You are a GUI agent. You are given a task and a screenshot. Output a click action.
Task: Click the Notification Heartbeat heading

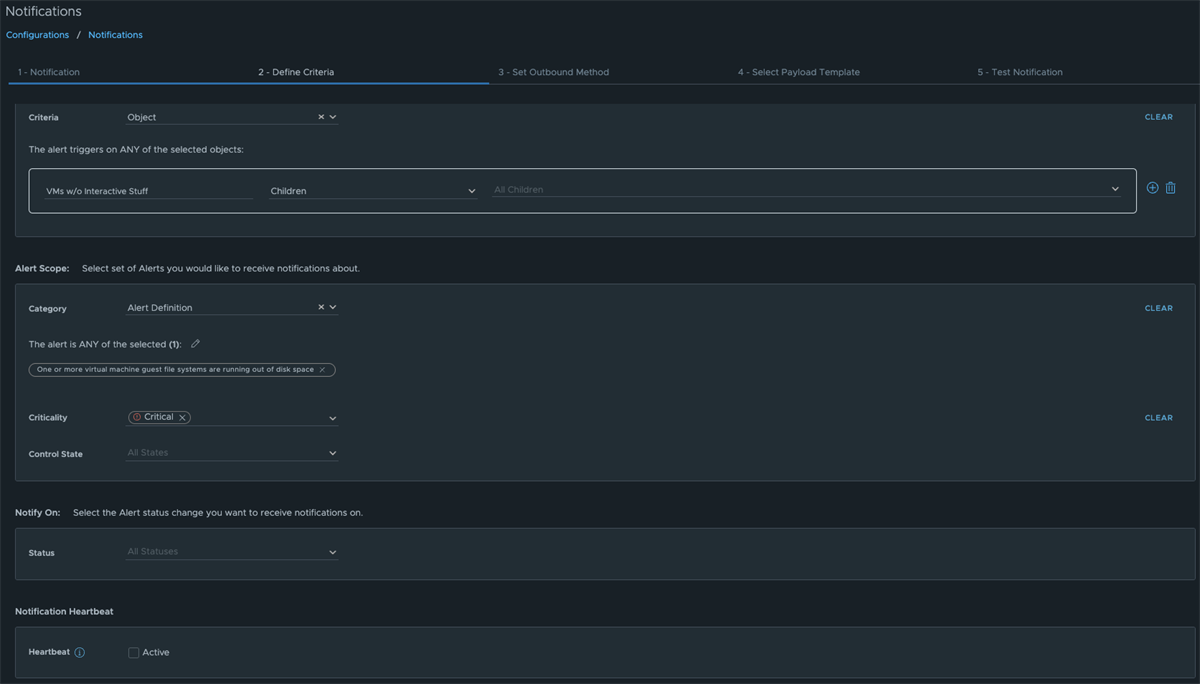(x=64, y=611)
